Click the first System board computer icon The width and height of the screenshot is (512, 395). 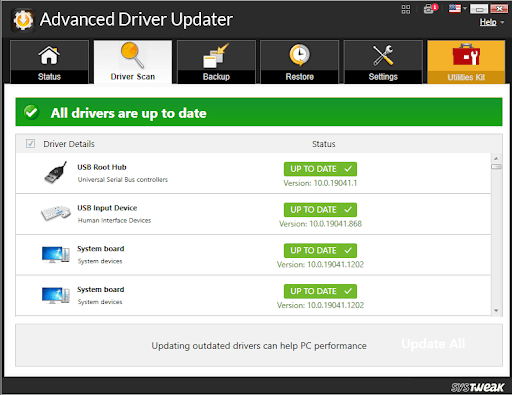(x=56, y=255)
